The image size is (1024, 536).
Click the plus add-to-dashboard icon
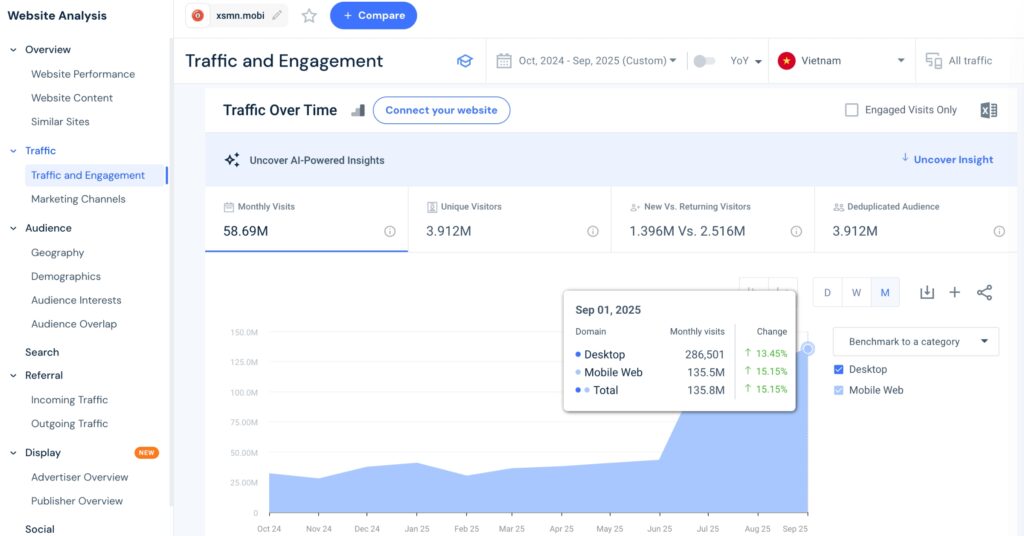click(x=955, y=292)
